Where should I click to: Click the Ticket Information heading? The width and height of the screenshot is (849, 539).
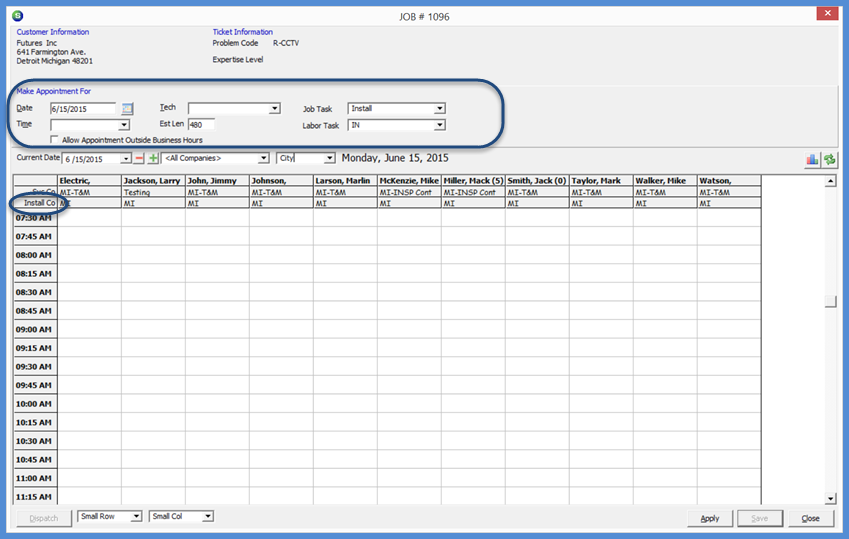(243, 32)
